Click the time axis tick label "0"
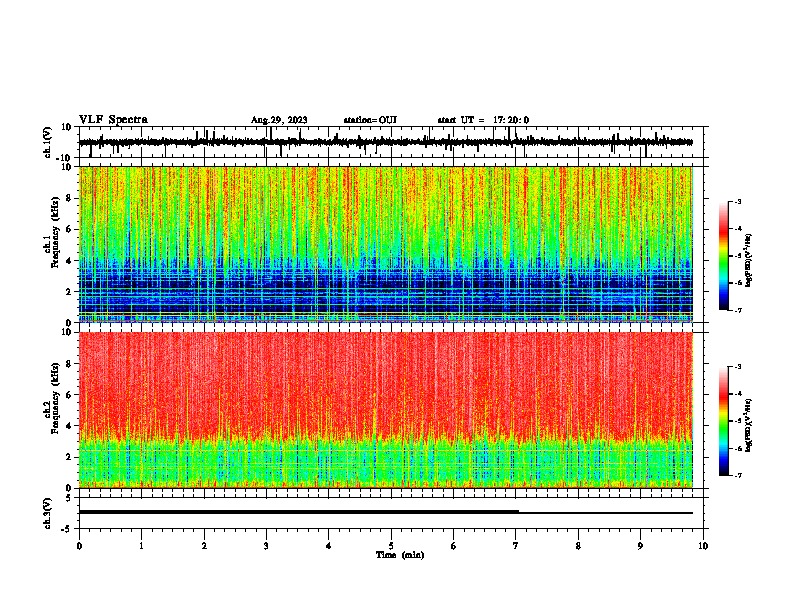This screenshot has height=612, width=792. 79,546
